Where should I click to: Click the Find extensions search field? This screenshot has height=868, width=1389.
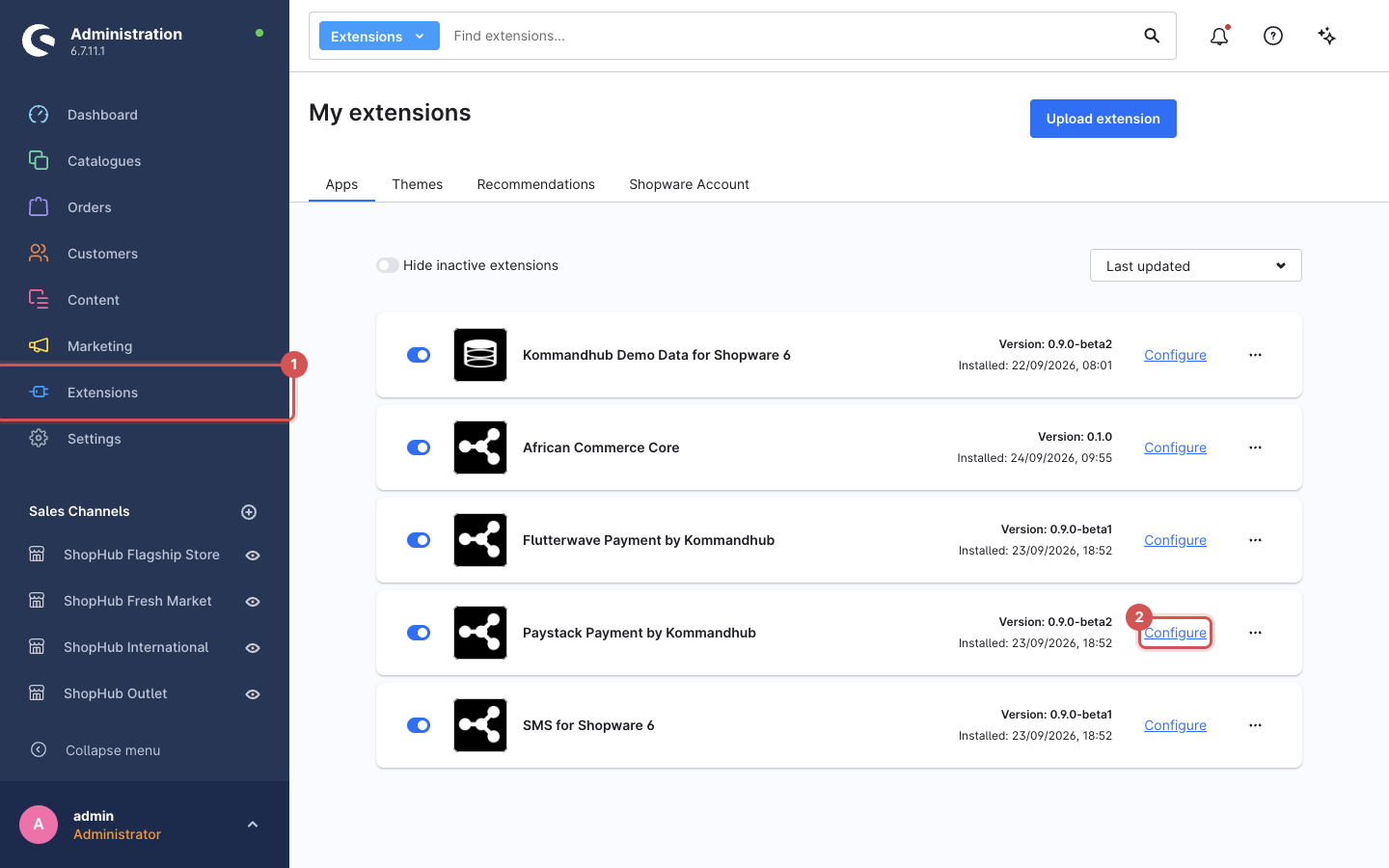(791, 36)
